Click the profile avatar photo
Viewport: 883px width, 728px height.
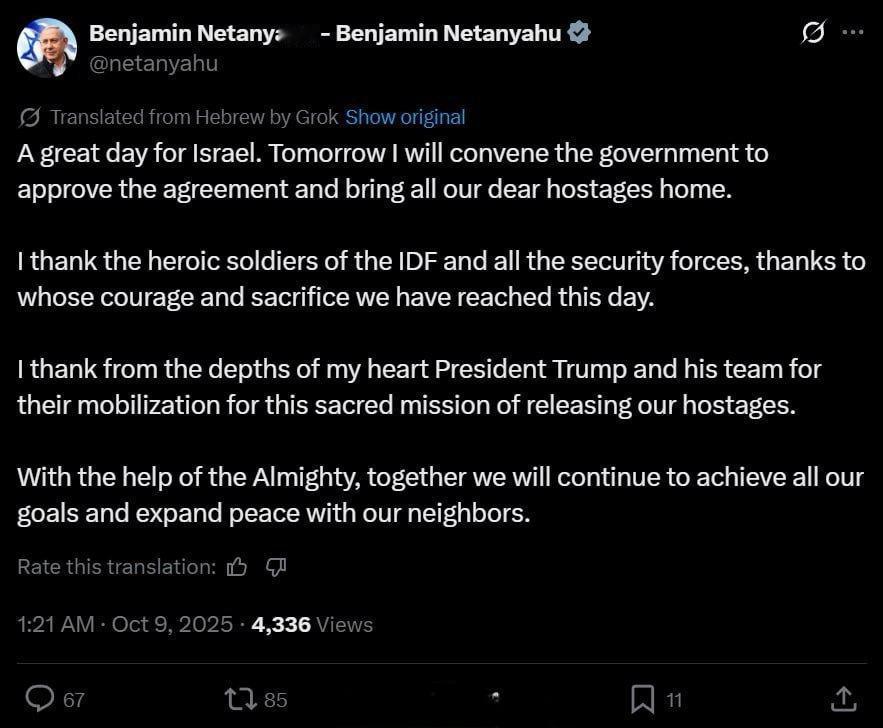46,47
